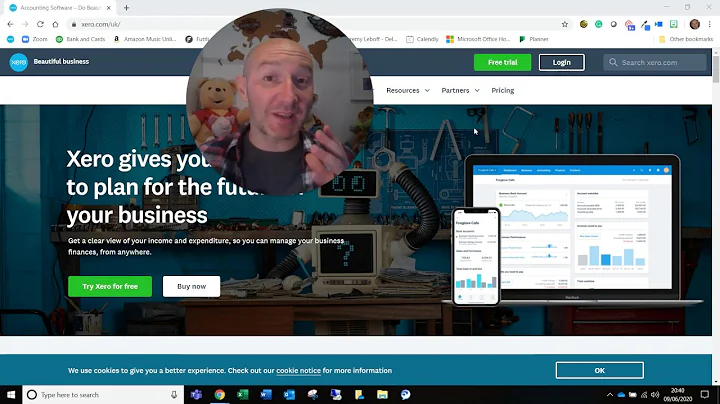Screen dimensions: 720x404
Task: Click the Login button
Action: tap(562, 62)
